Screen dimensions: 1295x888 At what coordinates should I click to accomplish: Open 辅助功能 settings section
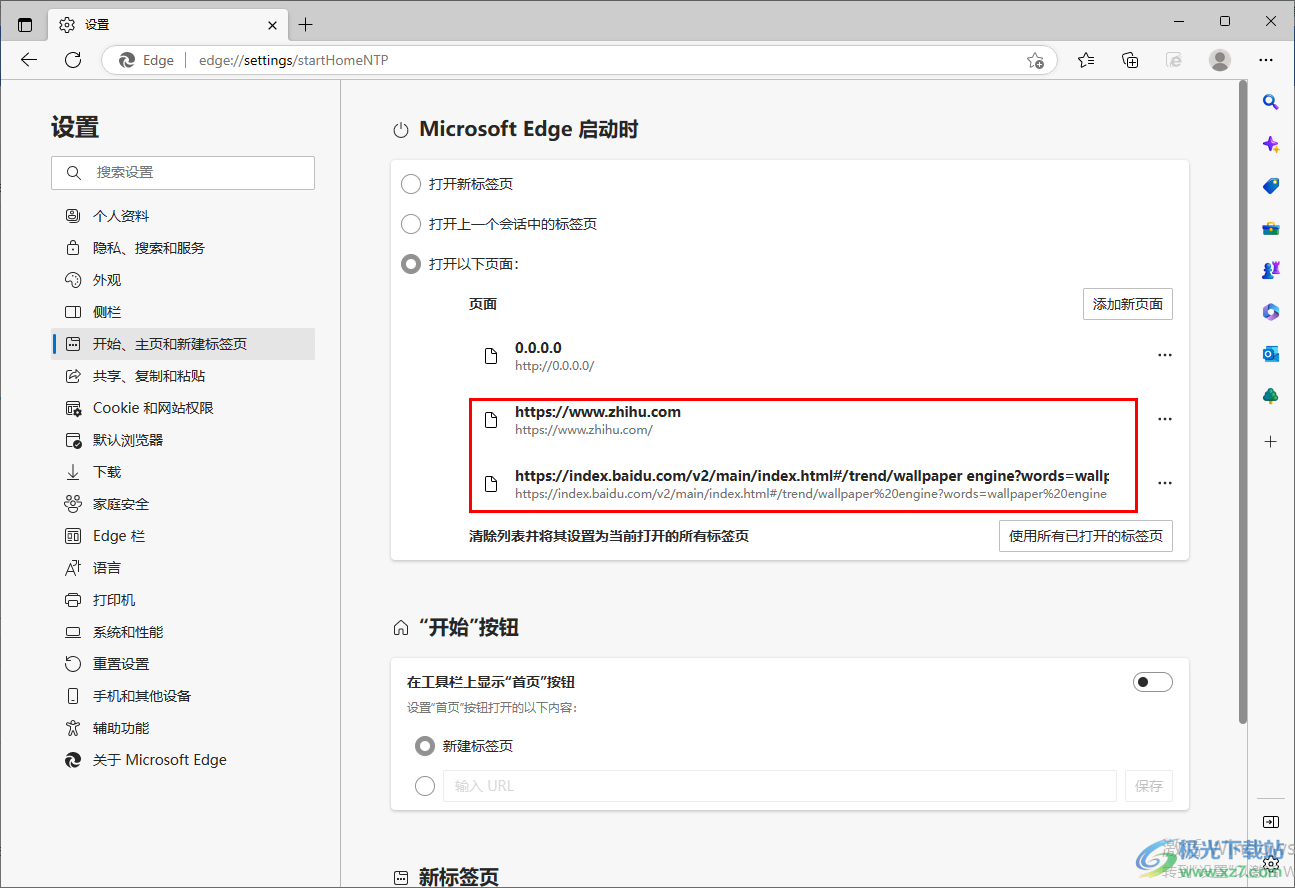[x=183, y=728]
